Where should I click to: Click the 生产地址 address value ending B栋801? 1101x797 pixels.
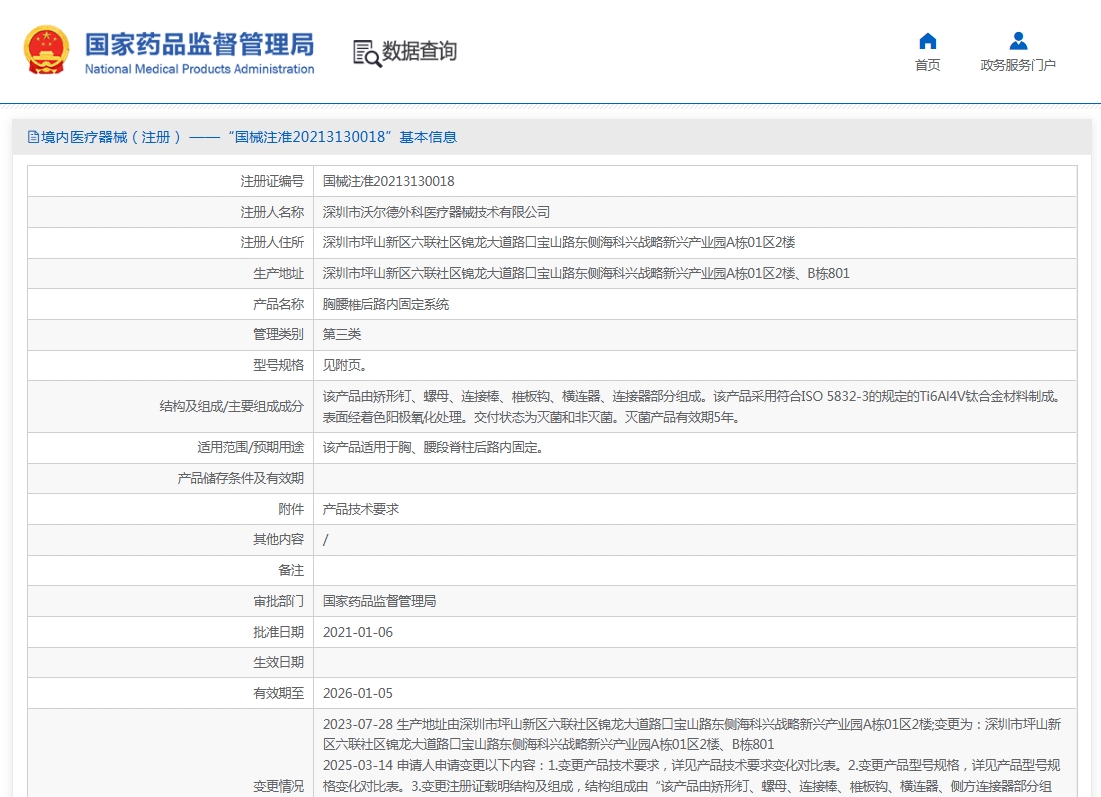pos(586,273)
